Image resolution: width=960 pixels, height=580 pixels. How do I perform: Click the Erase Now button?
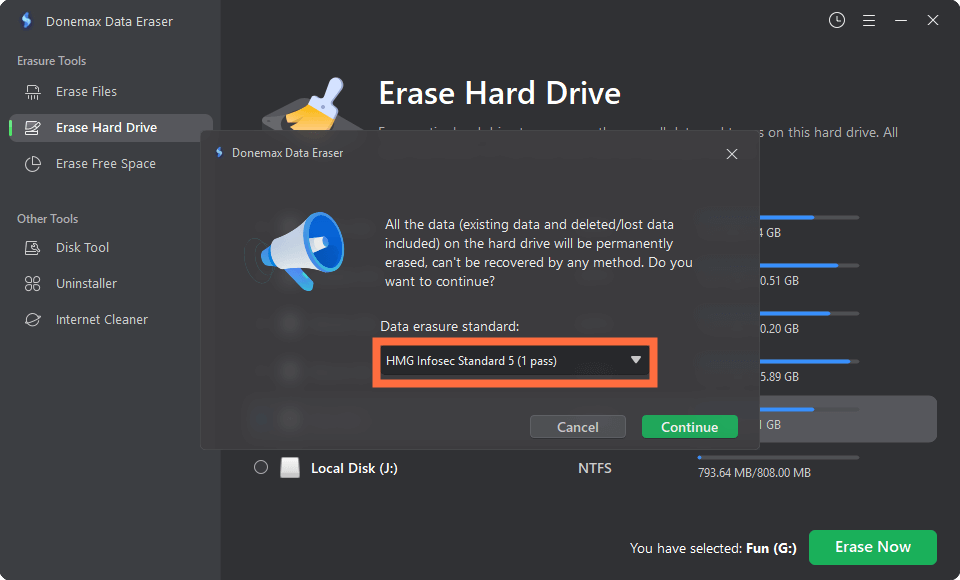coord(872,547)
